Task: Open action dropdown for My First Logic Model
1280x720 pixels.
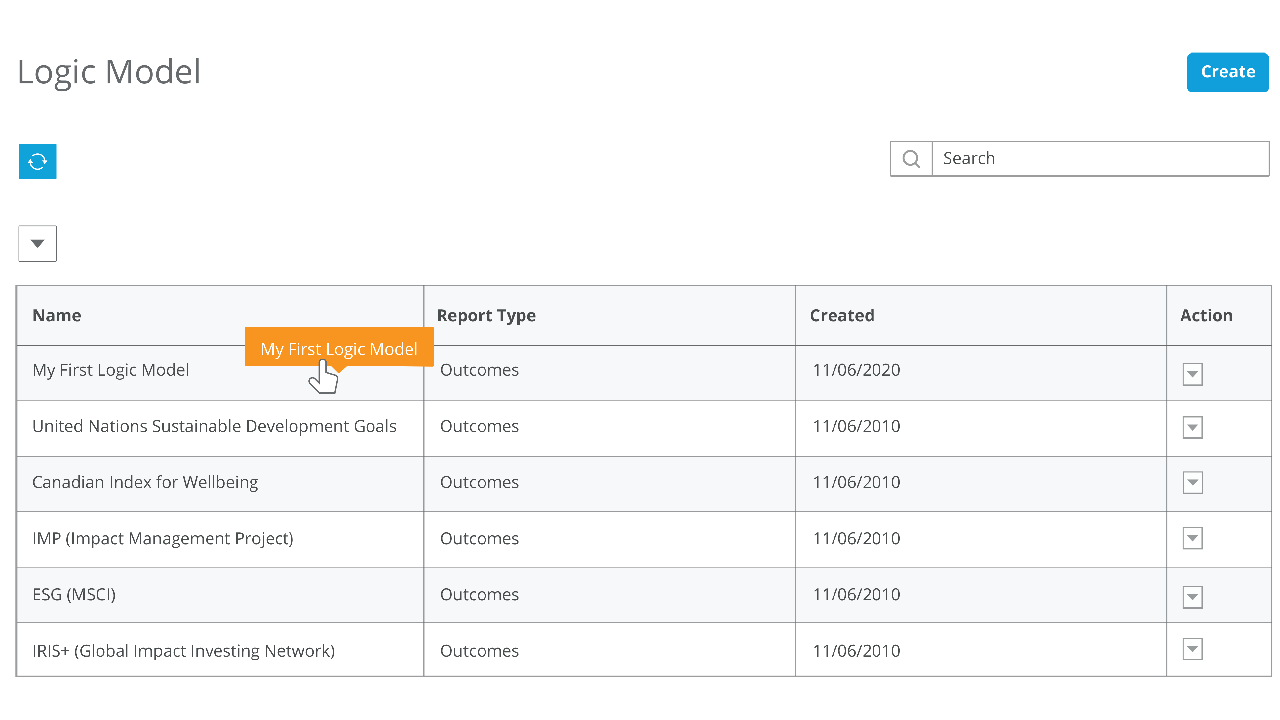Action: [x=1192, y=374]
